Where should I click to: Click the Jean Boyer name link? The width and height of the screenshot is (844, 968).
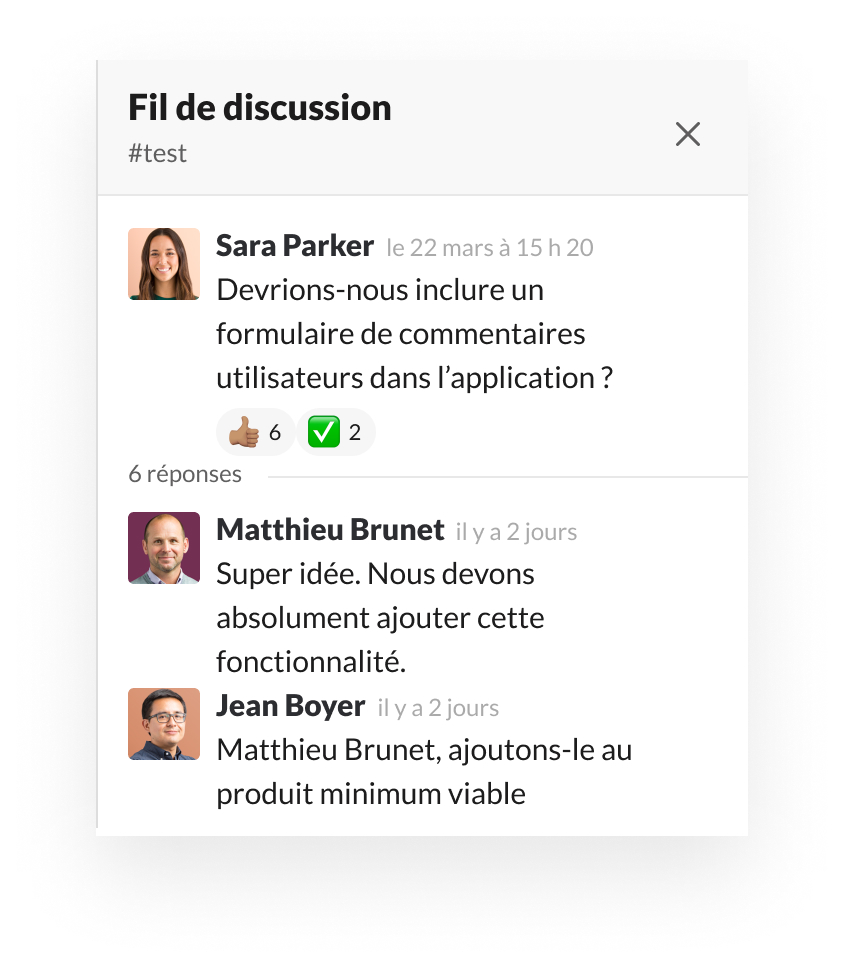click(290, 706)
